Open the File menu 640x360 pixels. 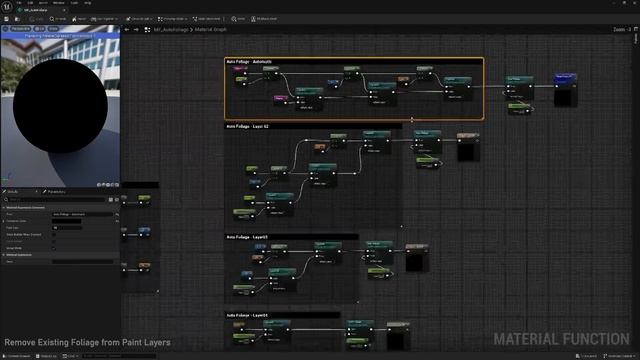(19, 3)
